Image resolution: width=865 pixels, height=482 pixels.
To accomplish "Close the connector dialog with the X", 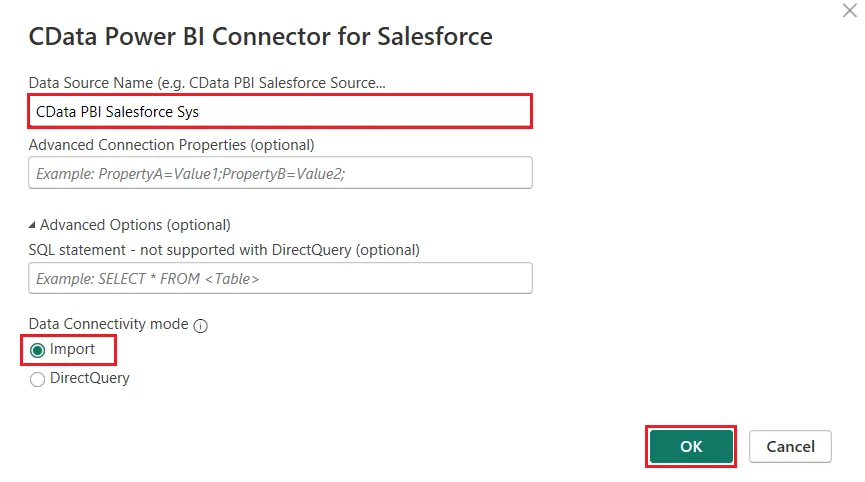I will (850, 9).
